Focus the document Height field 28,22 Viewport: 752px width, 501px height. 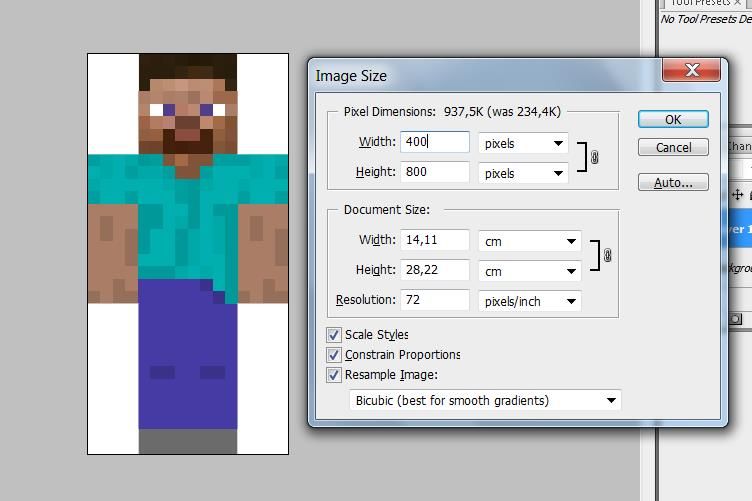[435, 269]
